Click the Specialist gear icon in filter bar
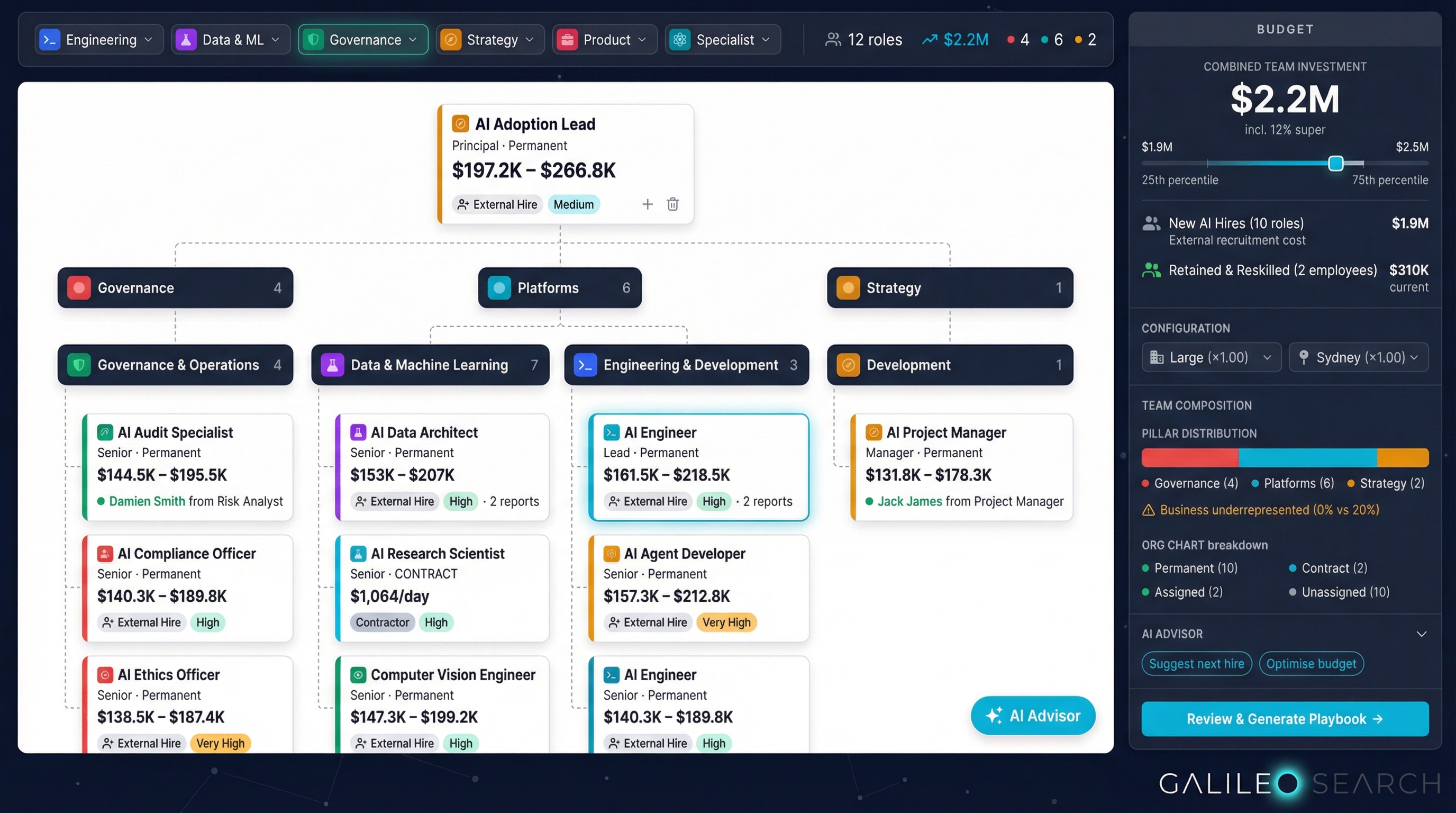Image resolution: width=1456 pixels, height=813 pixels. point(680,39)
